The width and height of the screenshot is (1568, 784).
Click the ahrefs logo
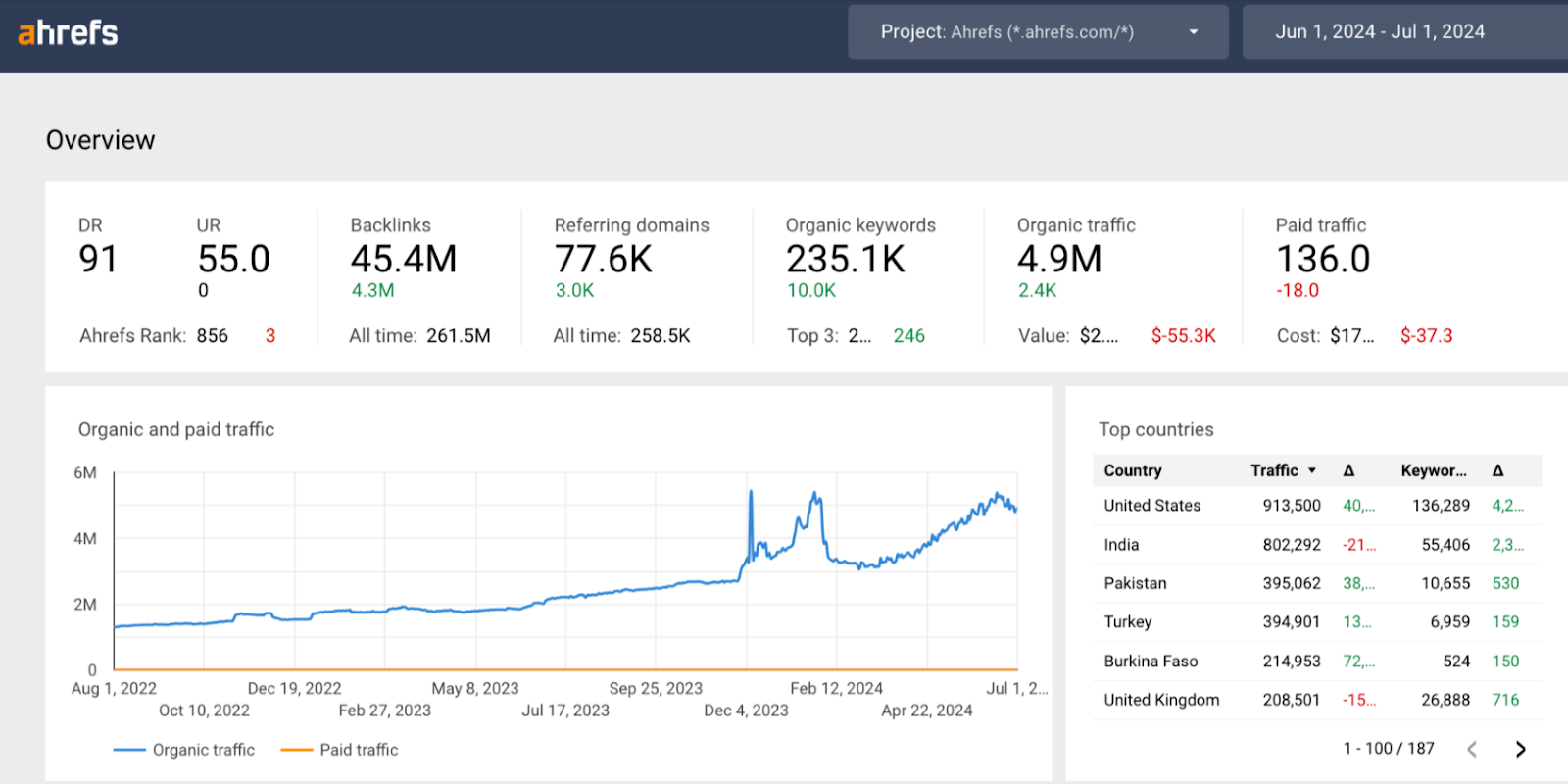(68, 32)
